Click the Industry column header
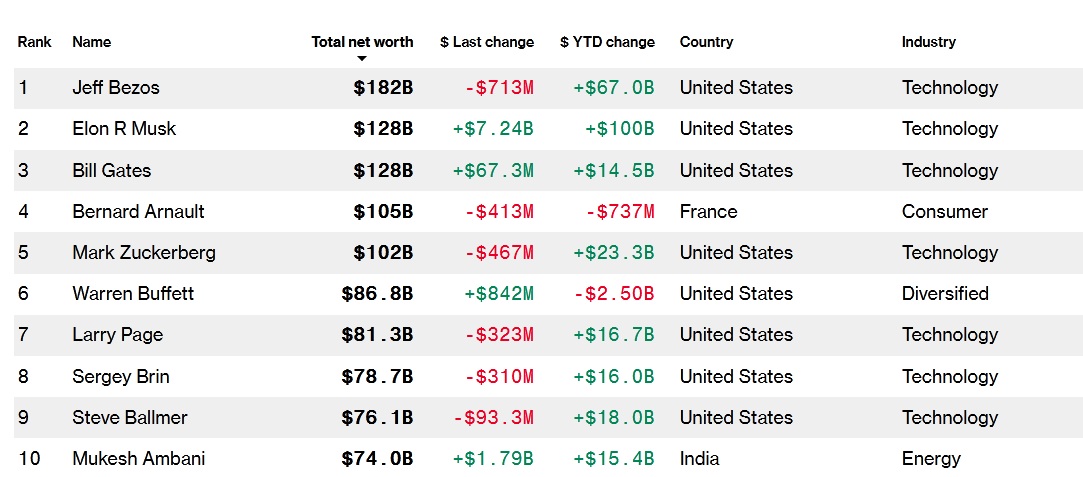 coord(928,42)
